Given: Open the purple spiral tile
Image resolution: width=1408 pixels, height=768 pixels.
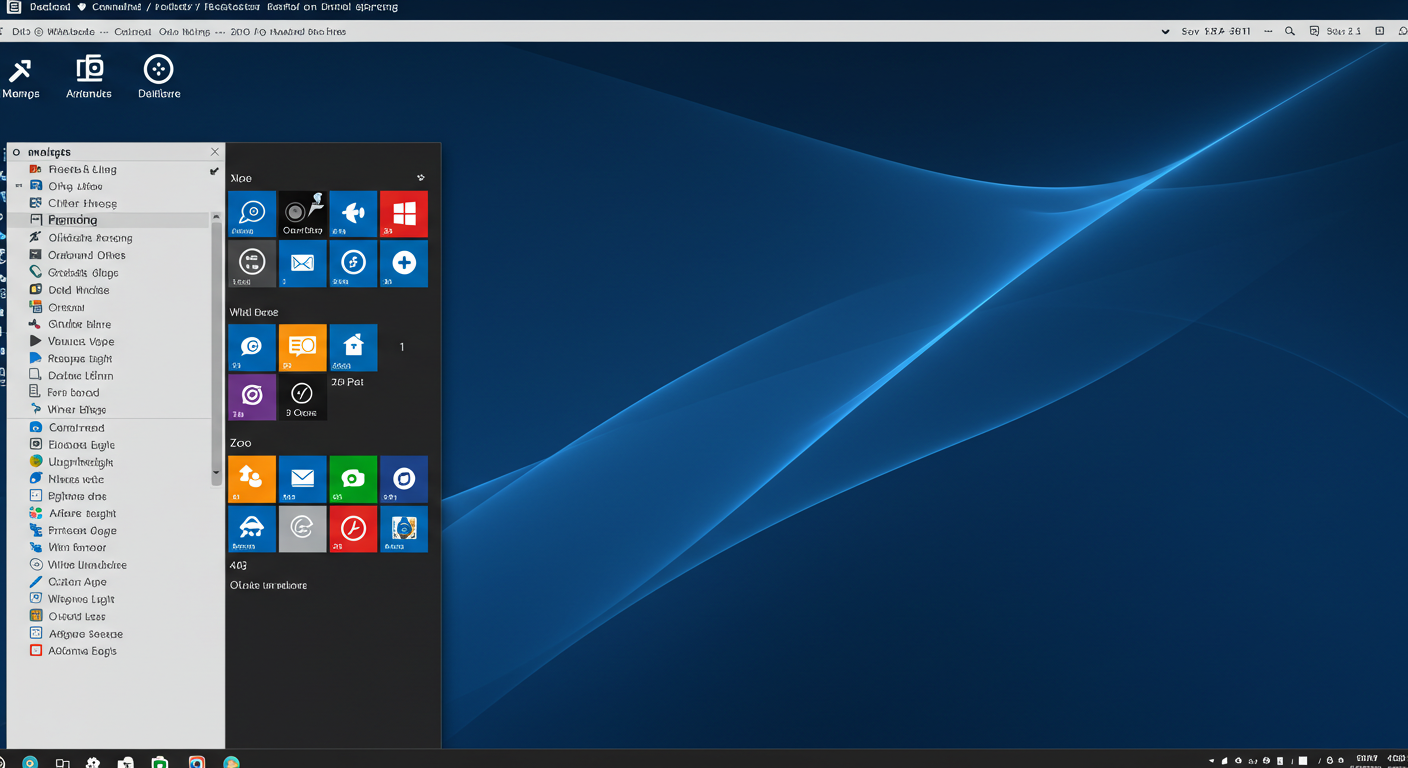Looking at the screenshot, I should click(252, 396).
